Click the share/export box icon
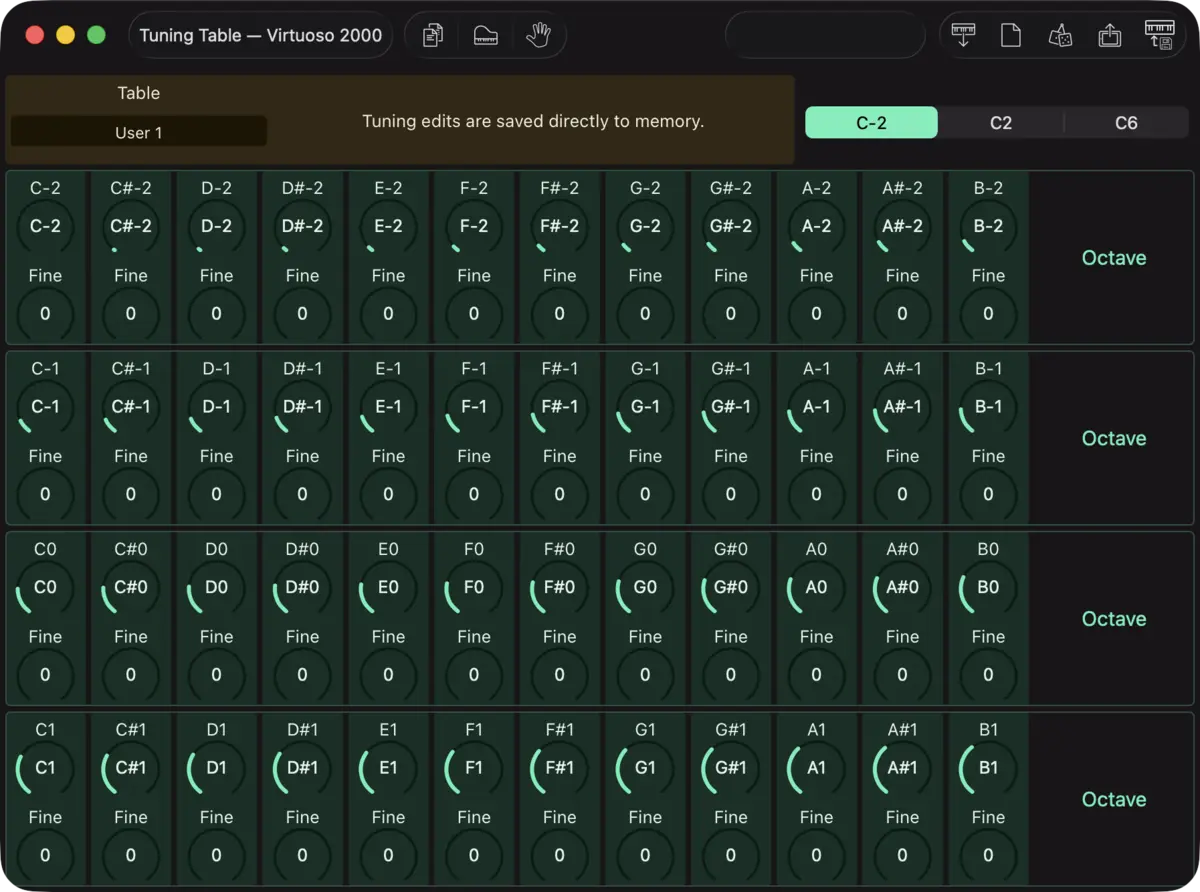Image resolution: width=1200 pixels, height=892 pixels. pos(1109,36)
